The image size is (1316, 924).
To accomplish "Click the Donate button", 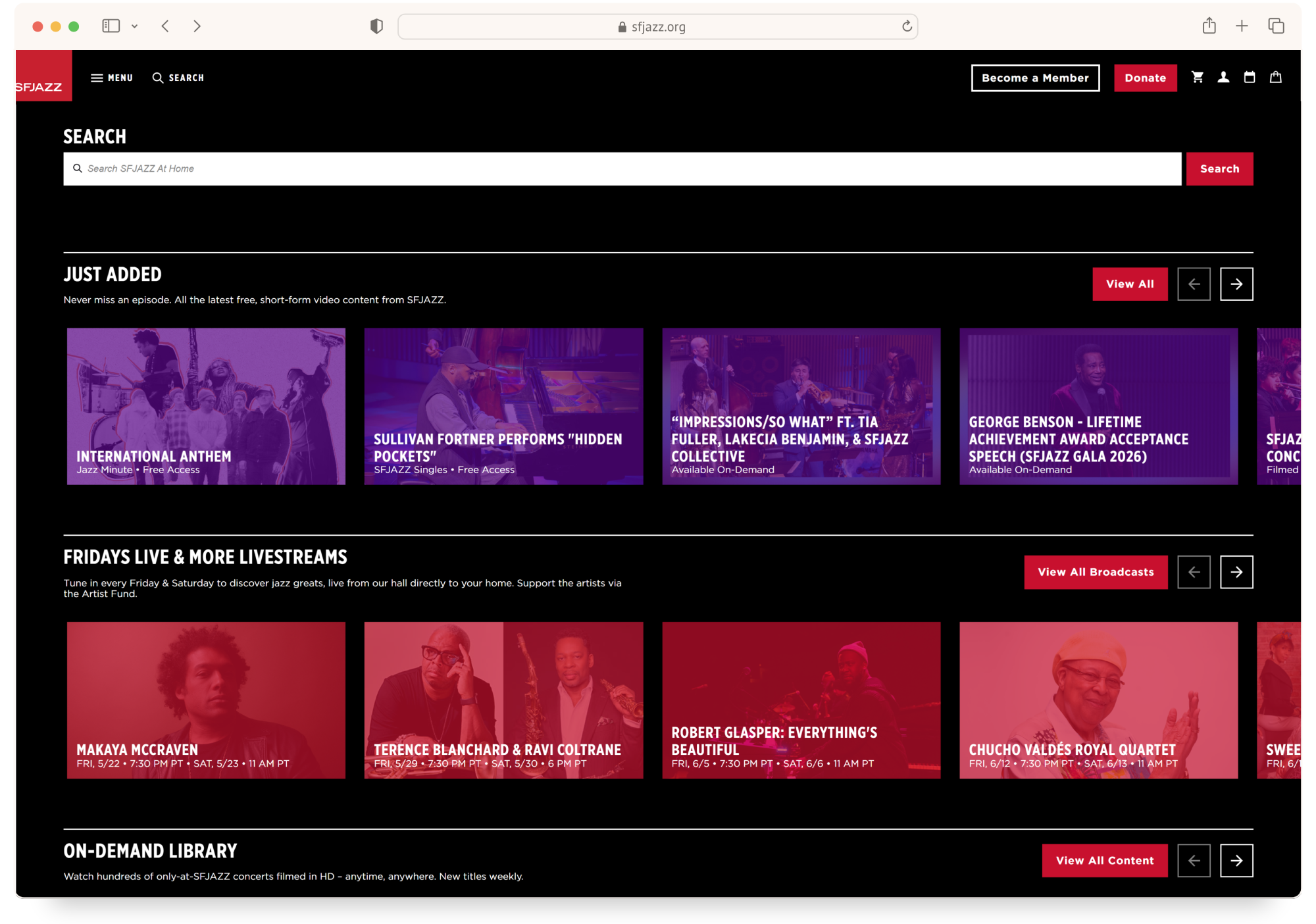I will pos(1145,78).
